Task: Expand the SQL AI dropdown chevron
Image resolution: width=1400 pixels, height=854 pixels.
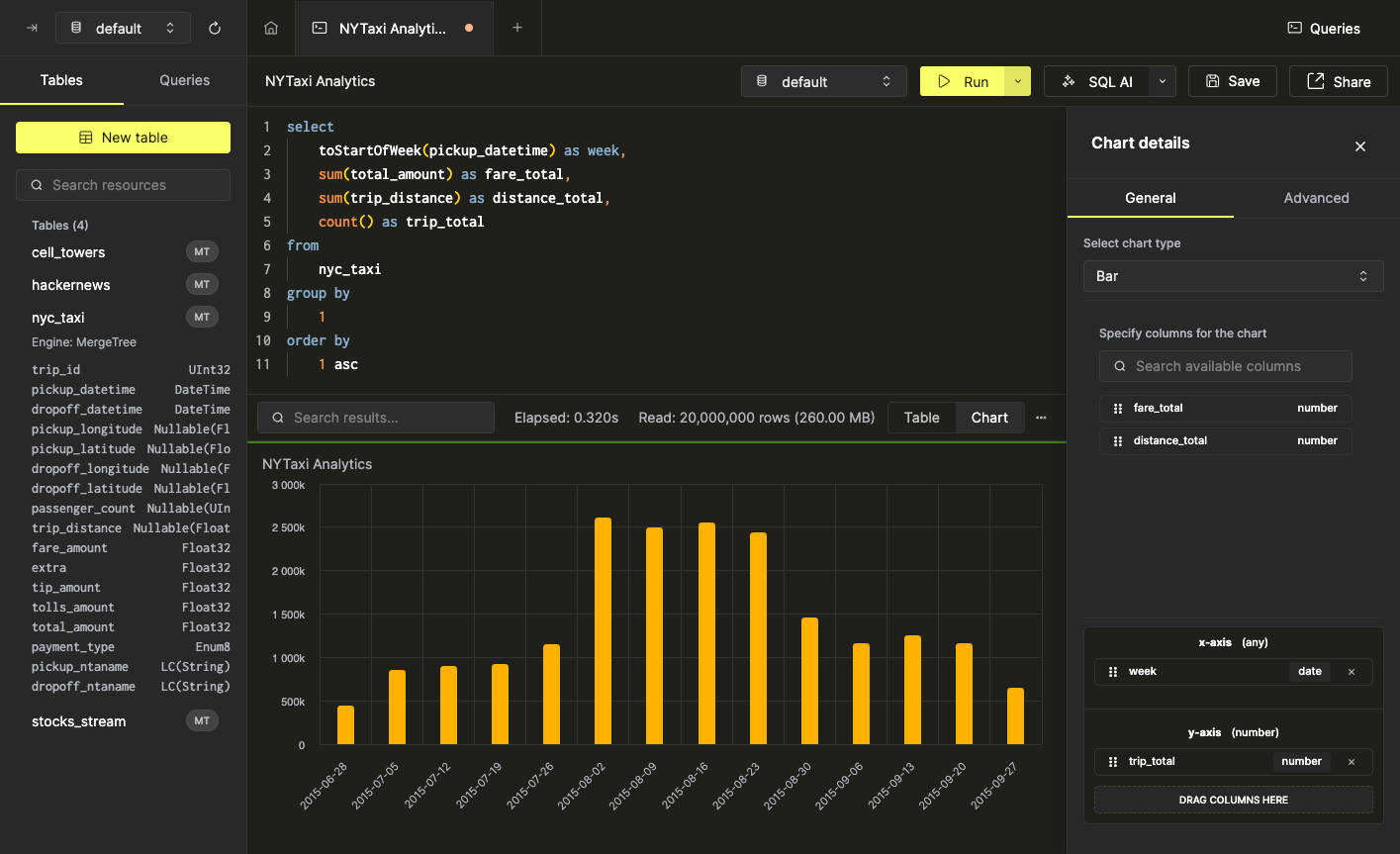Action: tap(1163, 81)
